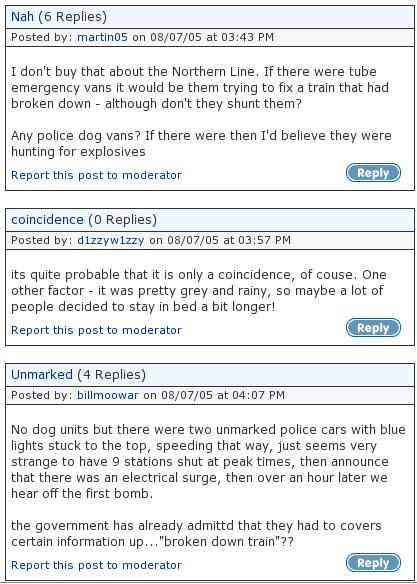
Task: Click the paragraph about government covering information
Action: (196, 534)
